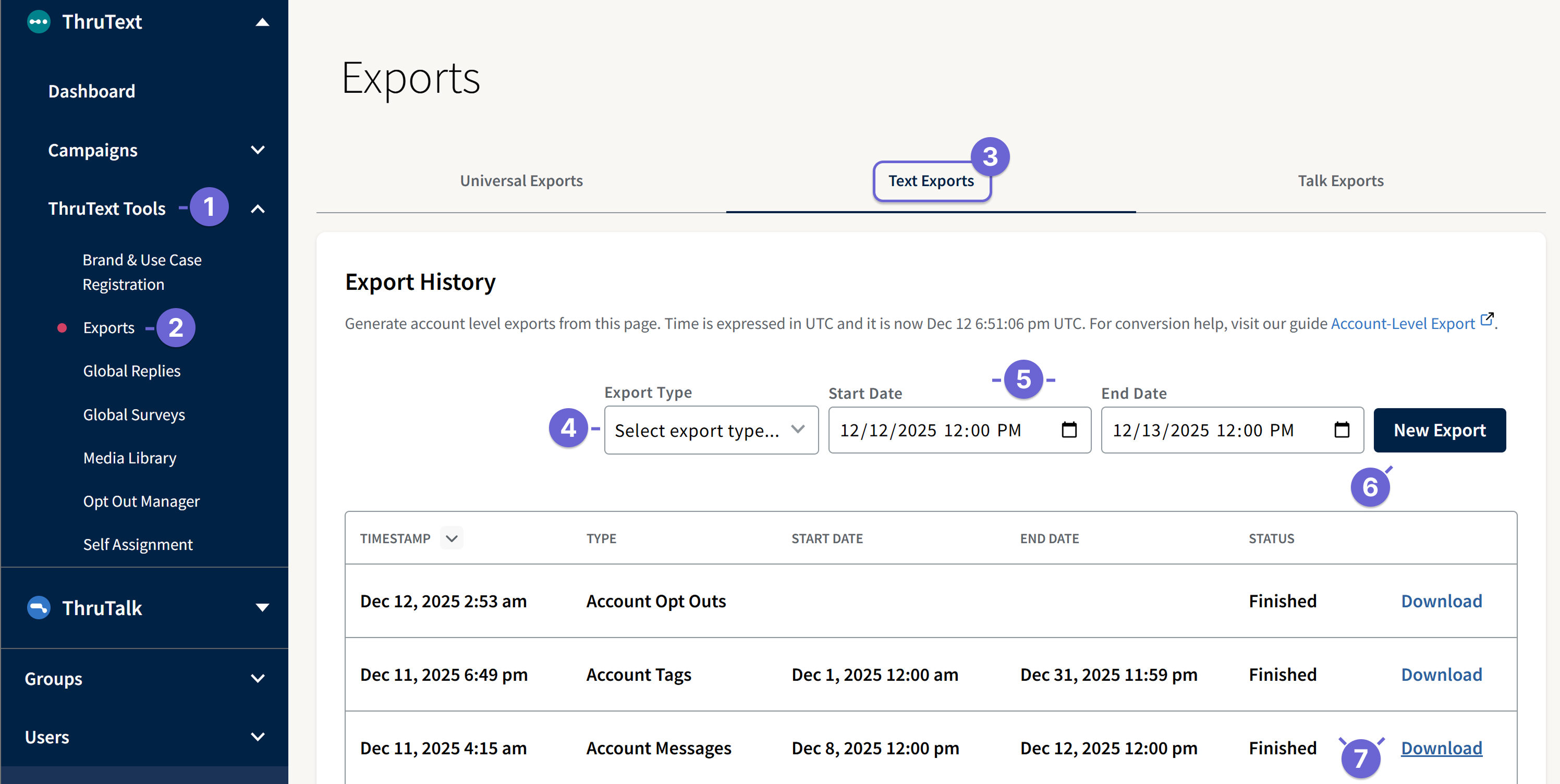Click the New Export button
This screenshot has width=1560, height=784.
tap(1440, 430)
